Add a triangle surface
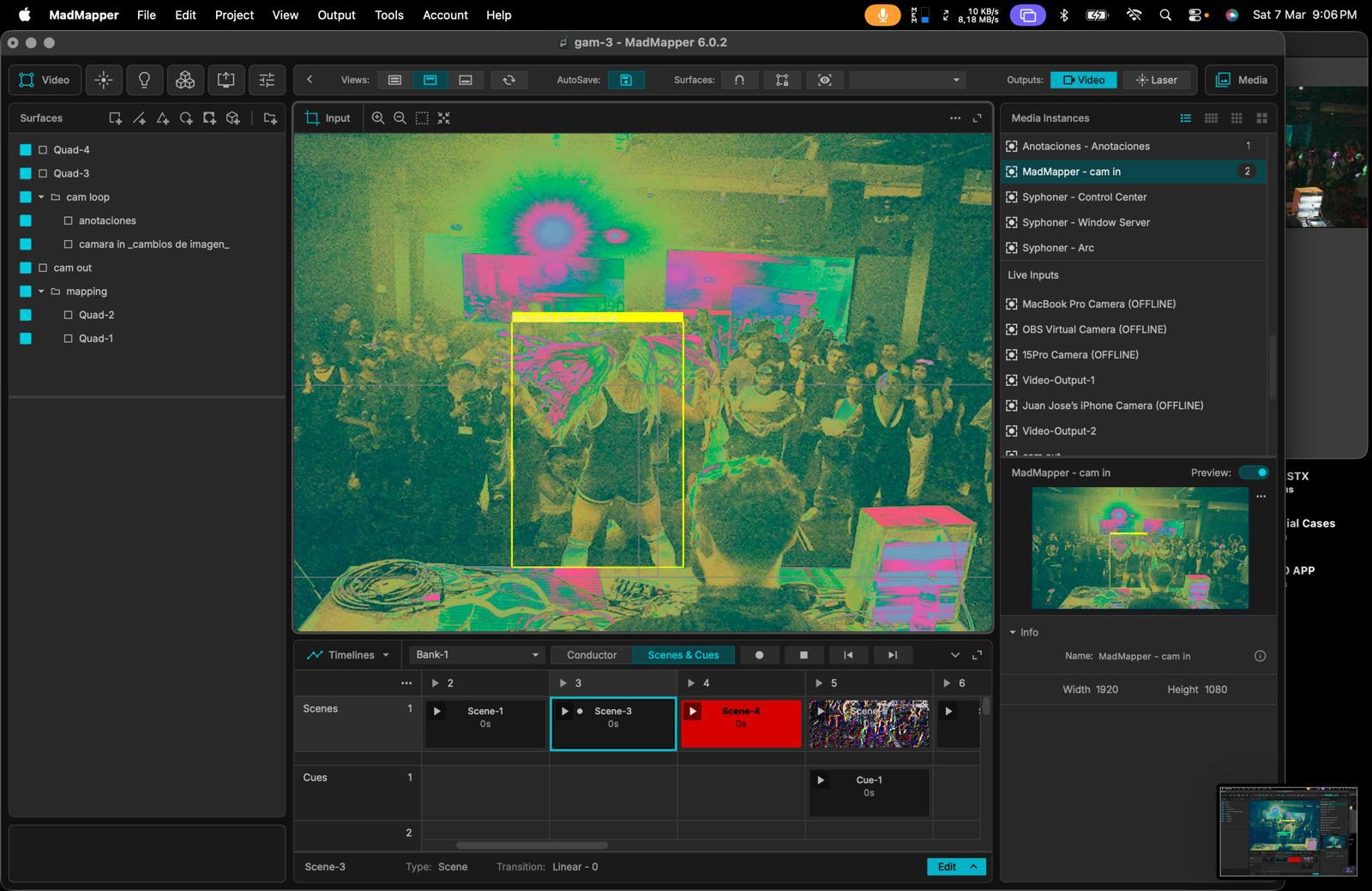1372x891 pixels. tap(163, 118)
